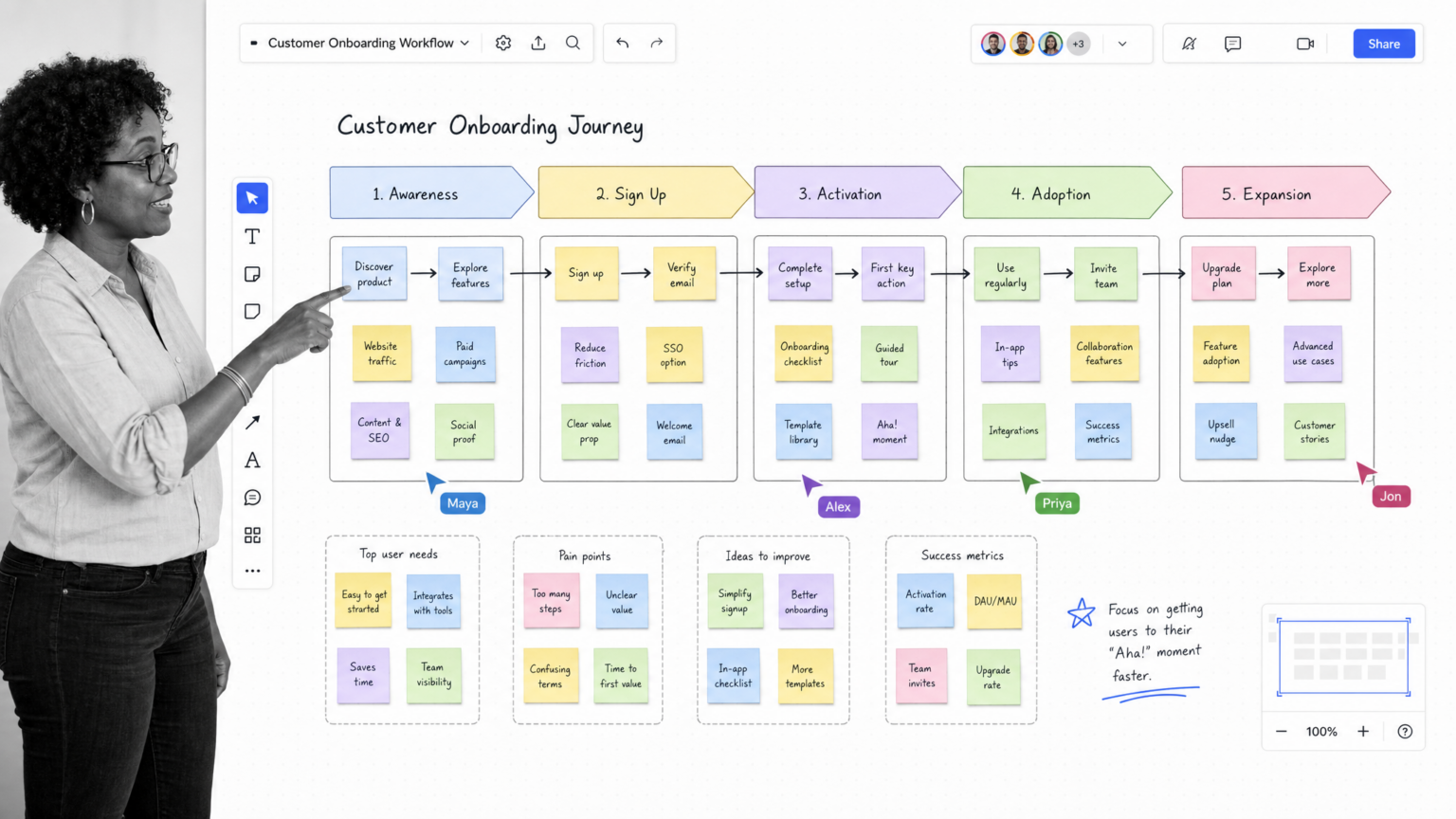Image resolution: width=1456 pixels, height=819 pixels.
Task: Select the Onboarding checklist sticky note
Action: tap(804, 354)
